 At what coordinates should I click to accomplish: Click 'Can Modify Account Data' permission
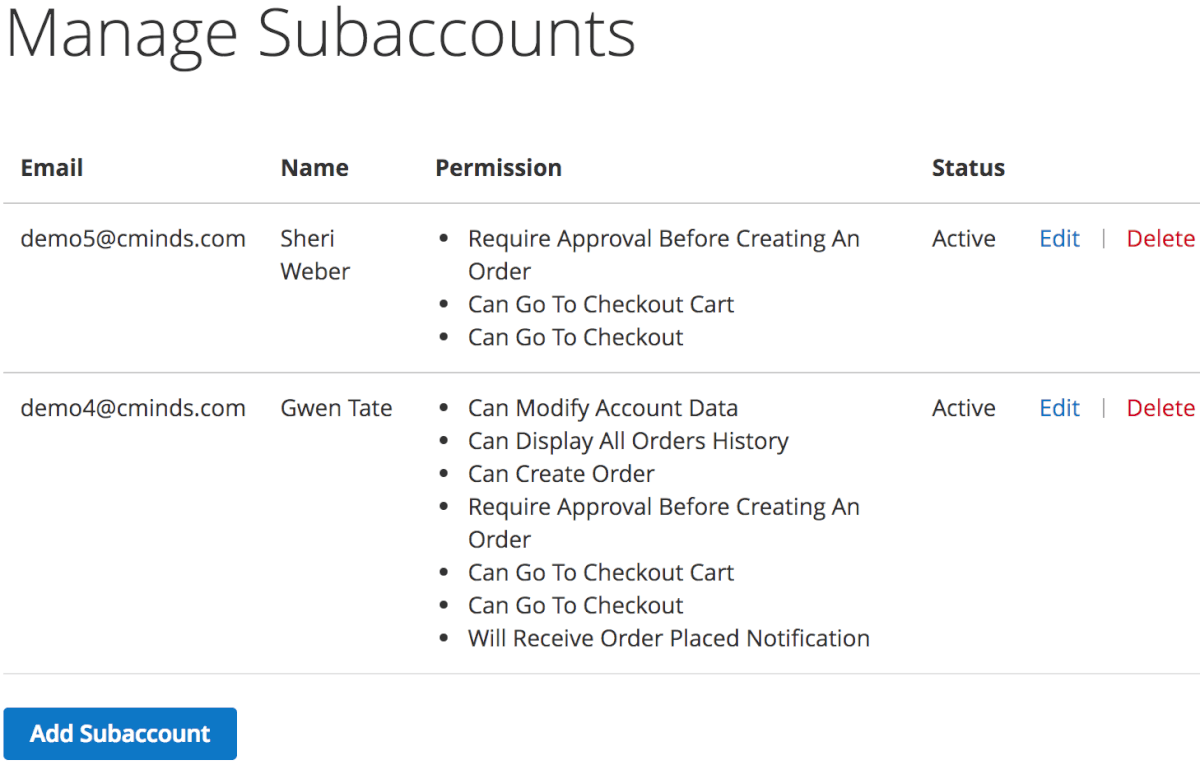602,408
